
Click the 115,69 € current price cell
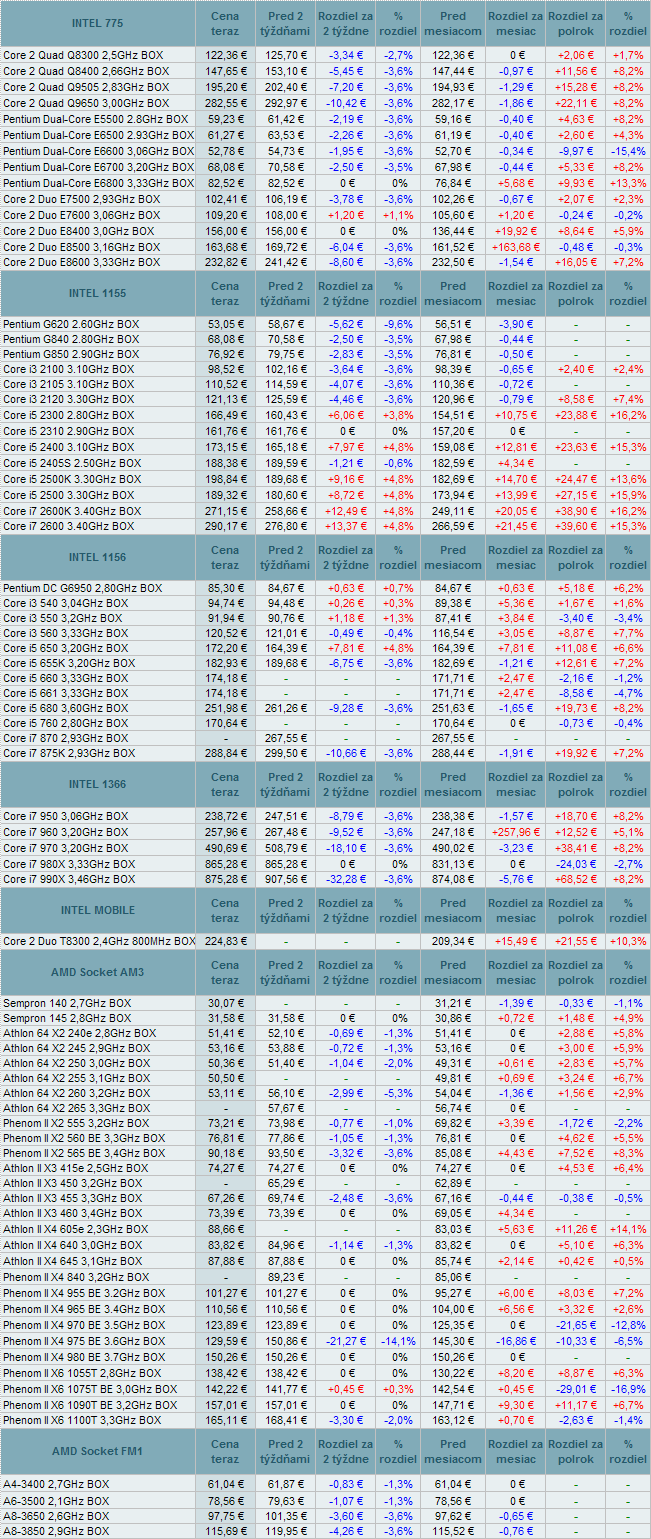[225, 1531]
